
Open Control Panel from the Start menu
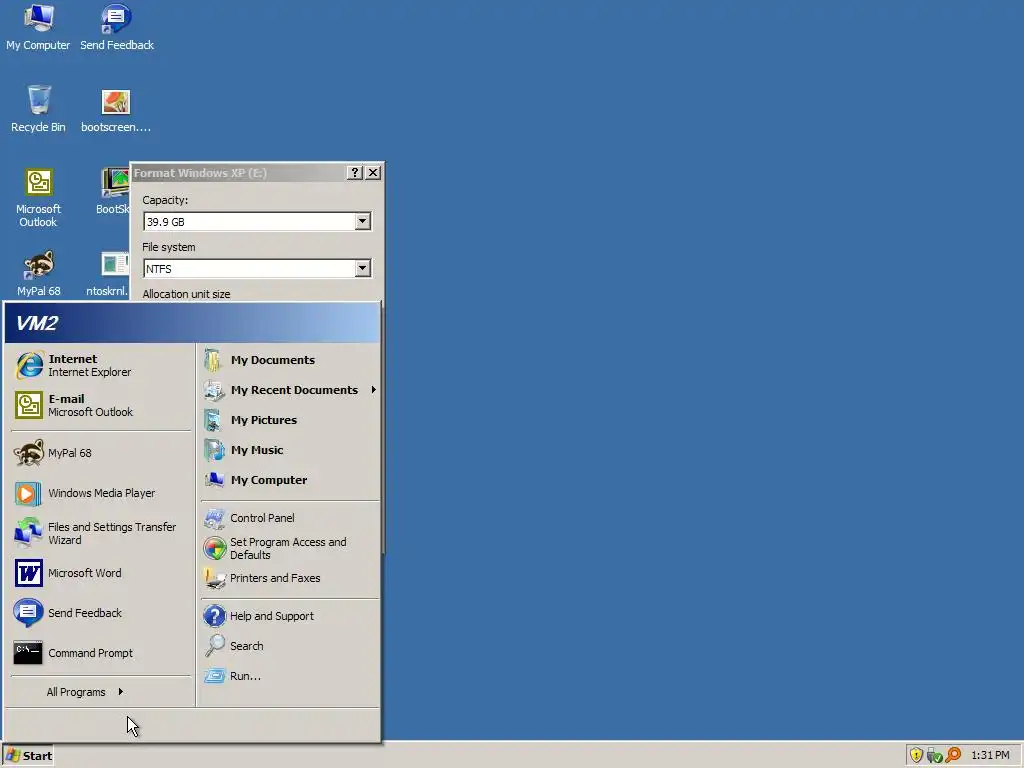click(289, 518)
